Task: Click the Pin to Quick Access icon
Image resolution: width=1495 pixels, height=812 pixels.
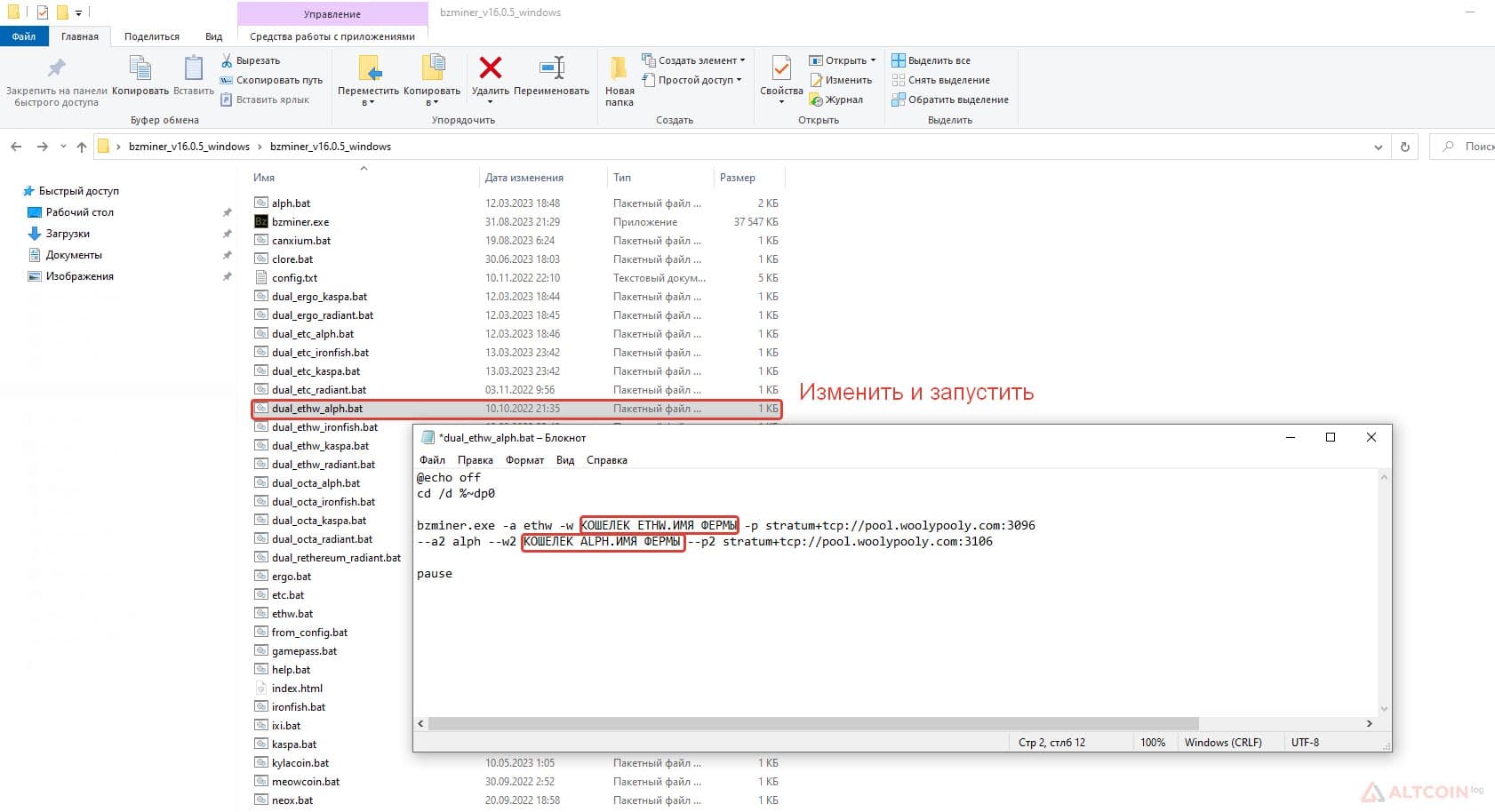Action: coord(57,68)
